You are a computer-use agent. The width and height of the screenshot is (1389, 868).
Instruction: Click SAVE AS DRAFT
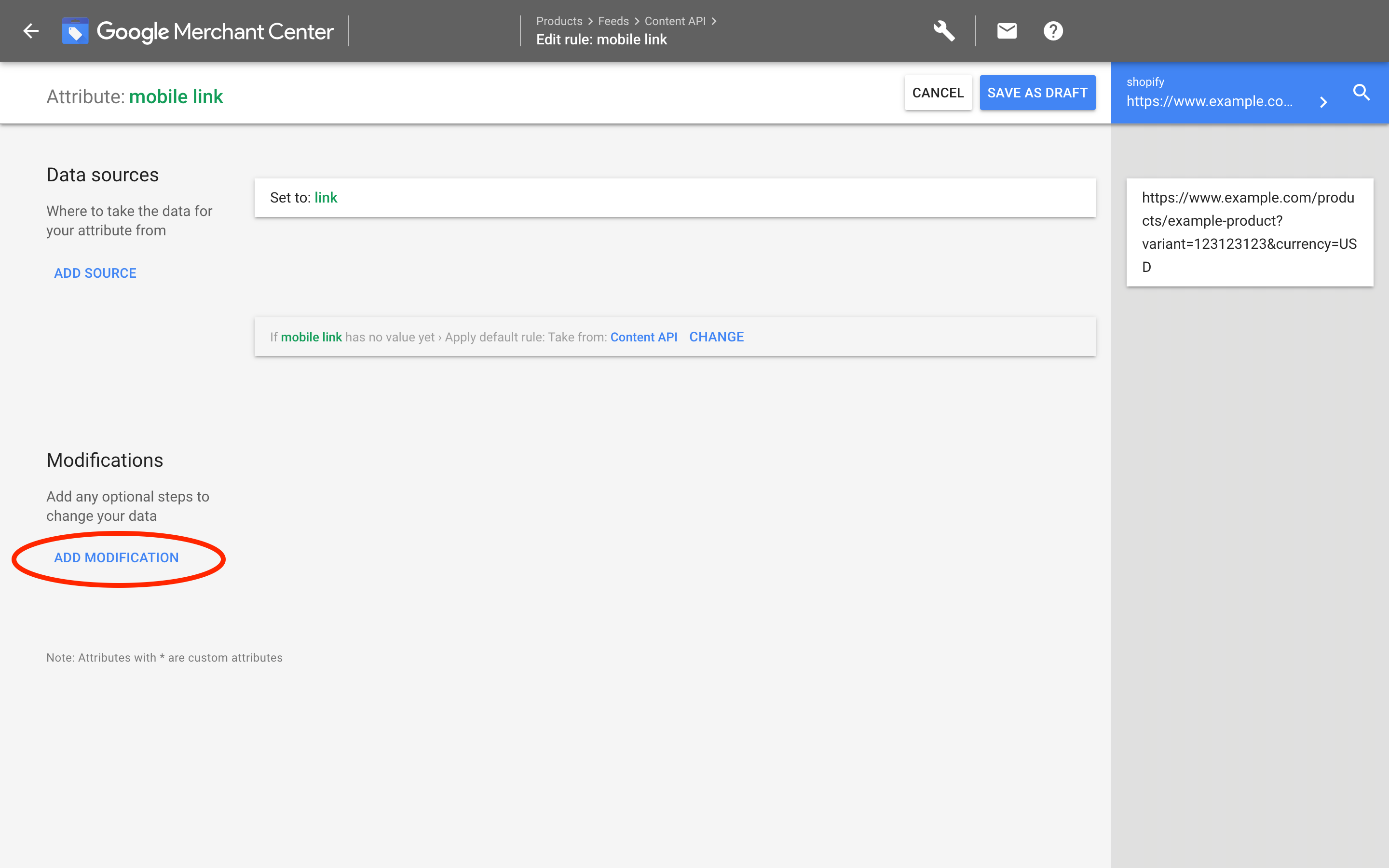[x=1037, y=93]
